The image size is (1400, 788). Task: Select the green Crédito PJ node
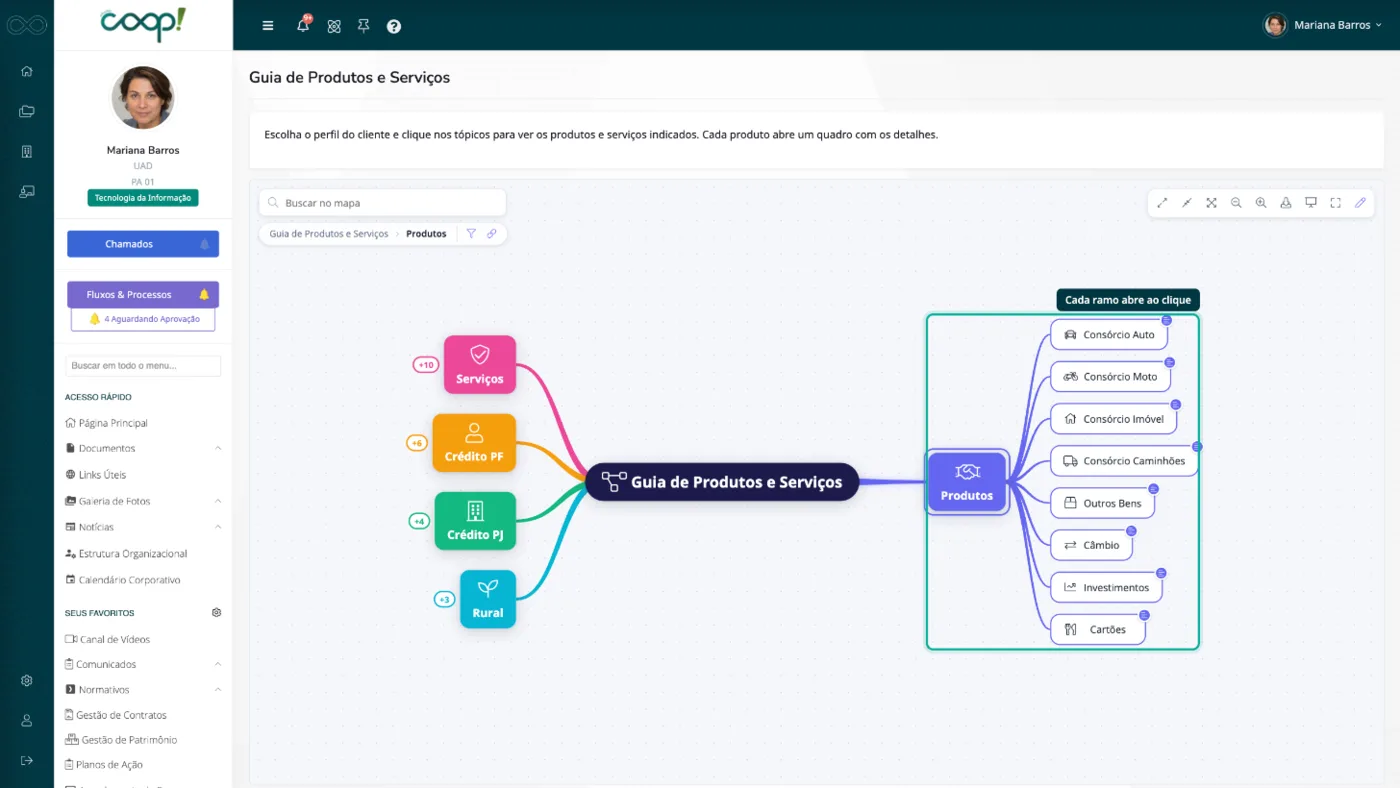pos(475,521)
